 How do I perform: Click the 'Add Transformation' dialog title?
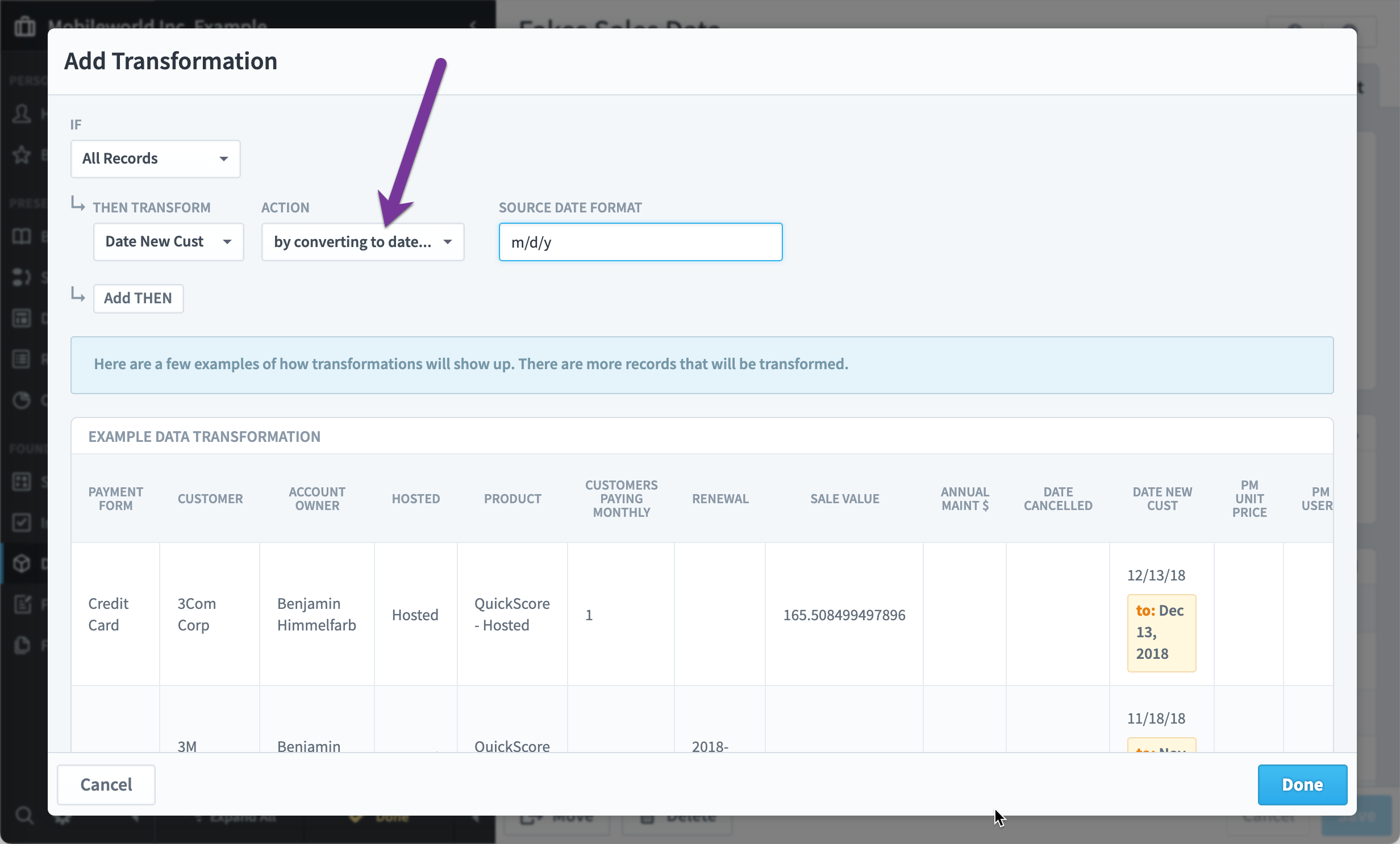click(170, 61)
